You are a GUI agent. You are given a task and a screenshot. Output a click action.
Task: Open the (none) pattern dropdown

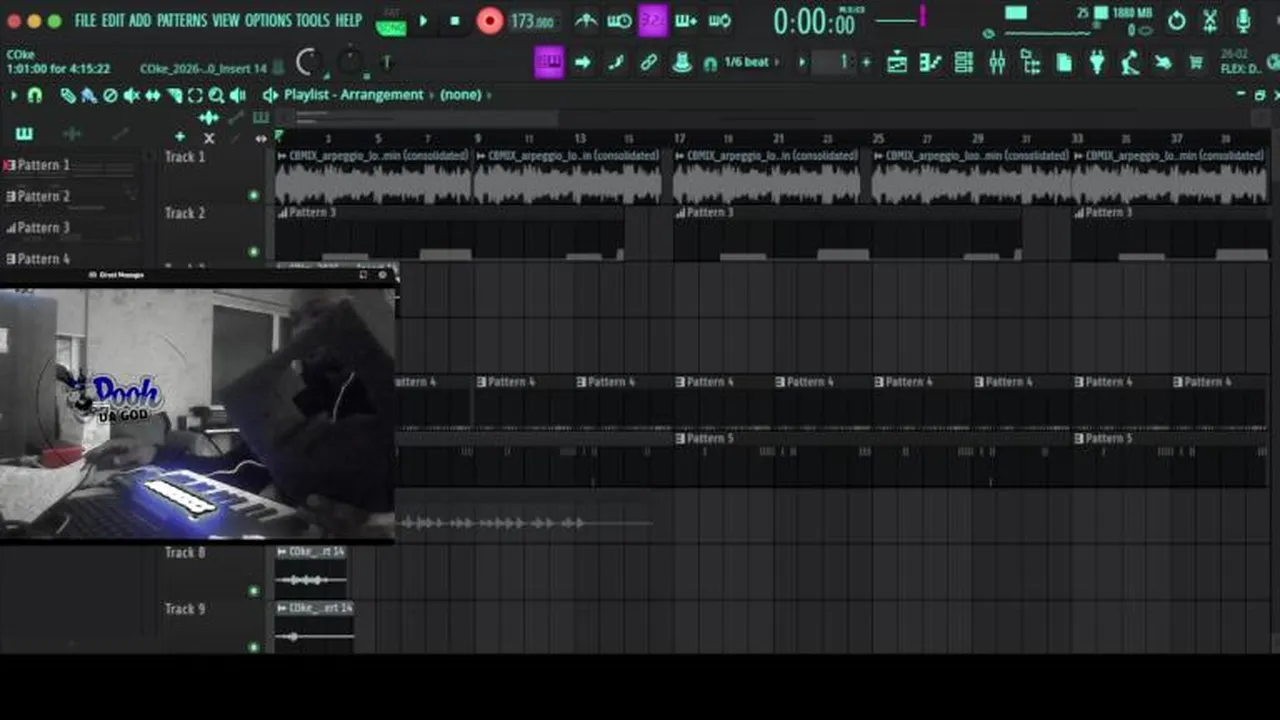click(461, 95)
